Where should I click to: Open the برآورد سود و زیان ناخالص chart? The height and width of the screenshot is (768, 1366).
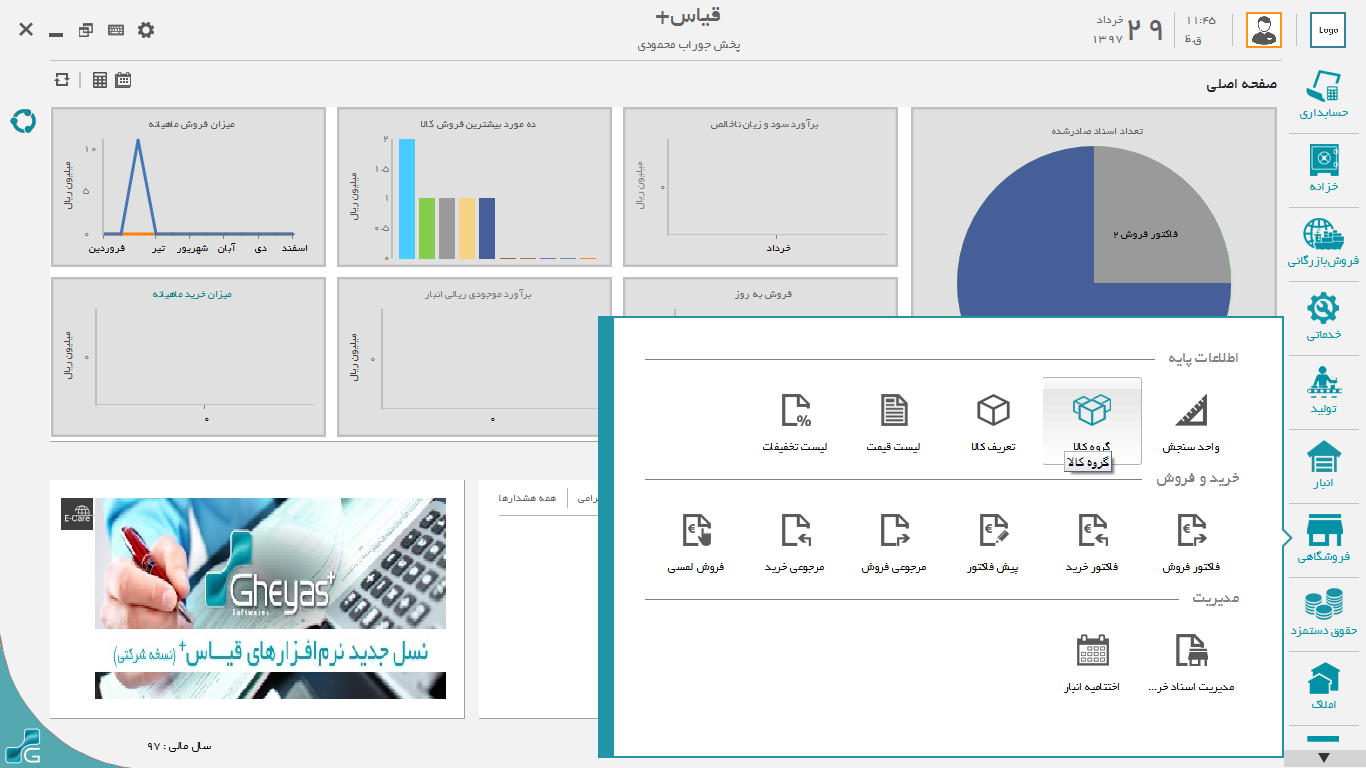pos(761,187)
